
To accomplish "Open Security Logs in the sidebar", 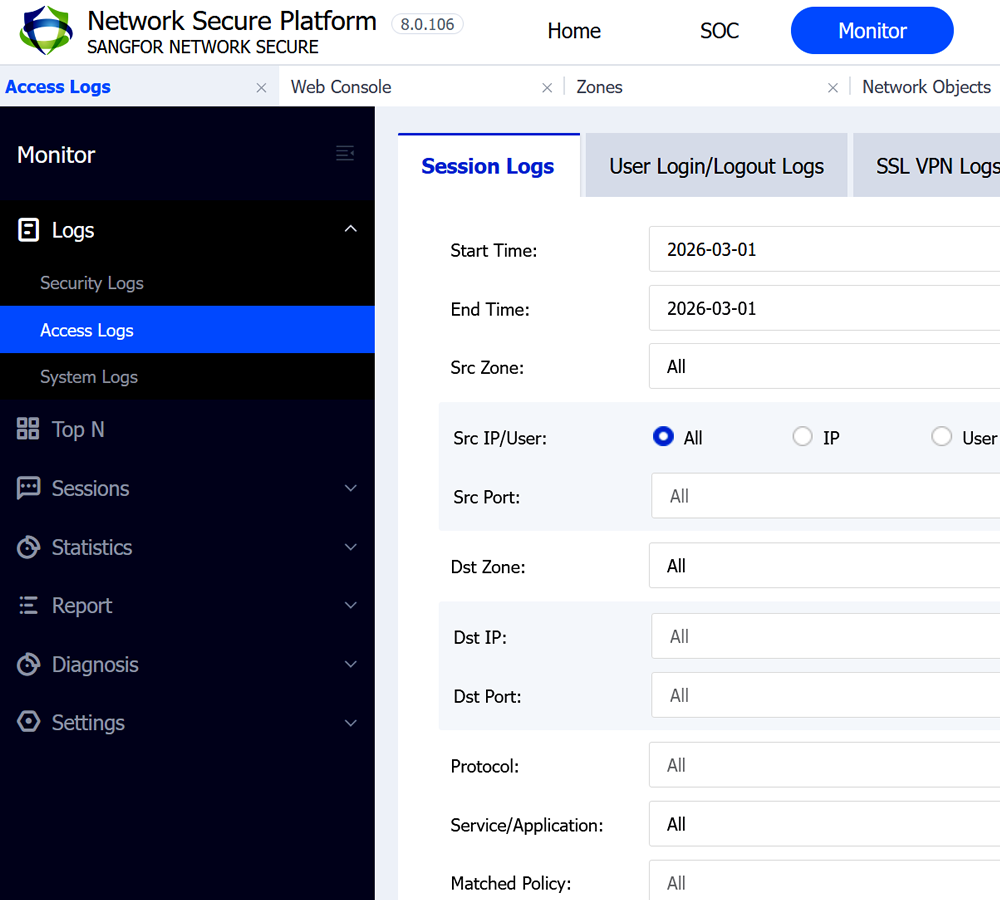I will coord(92,283).
